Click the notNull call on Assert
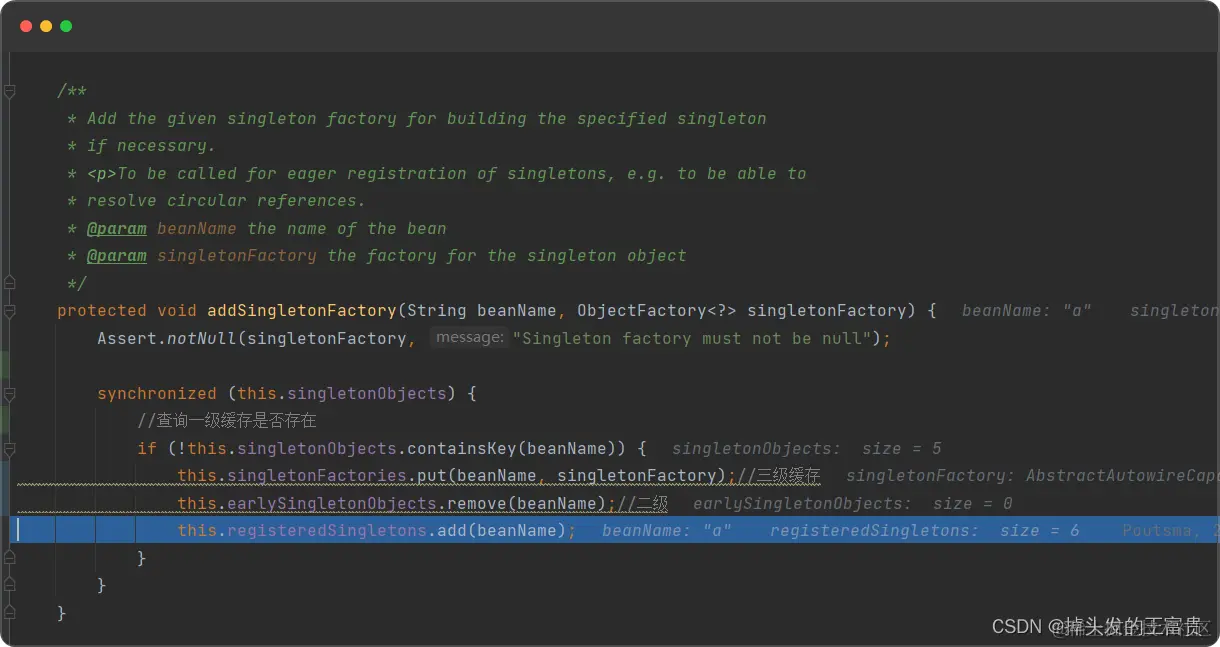Viewport: 1220px width, 647px height. tap(202, 339)
